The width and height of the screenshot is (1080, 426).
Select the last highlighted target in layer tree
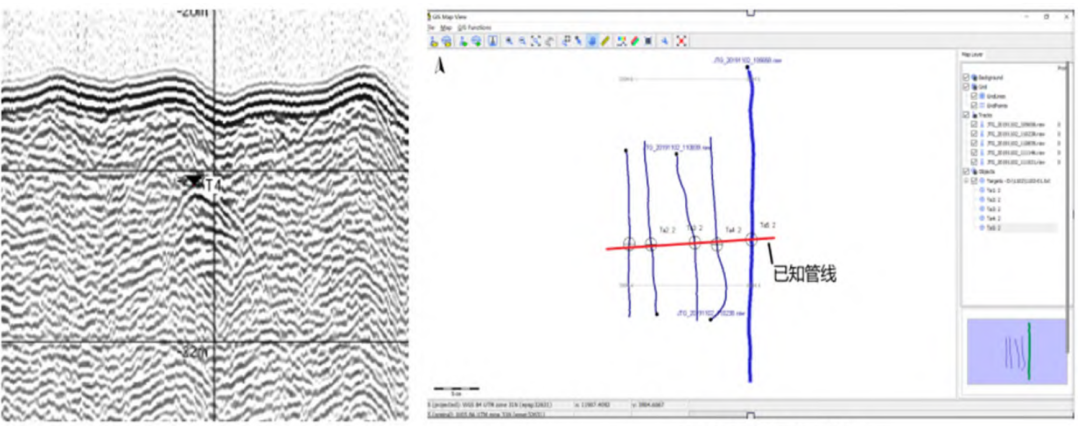click(994, 228)
